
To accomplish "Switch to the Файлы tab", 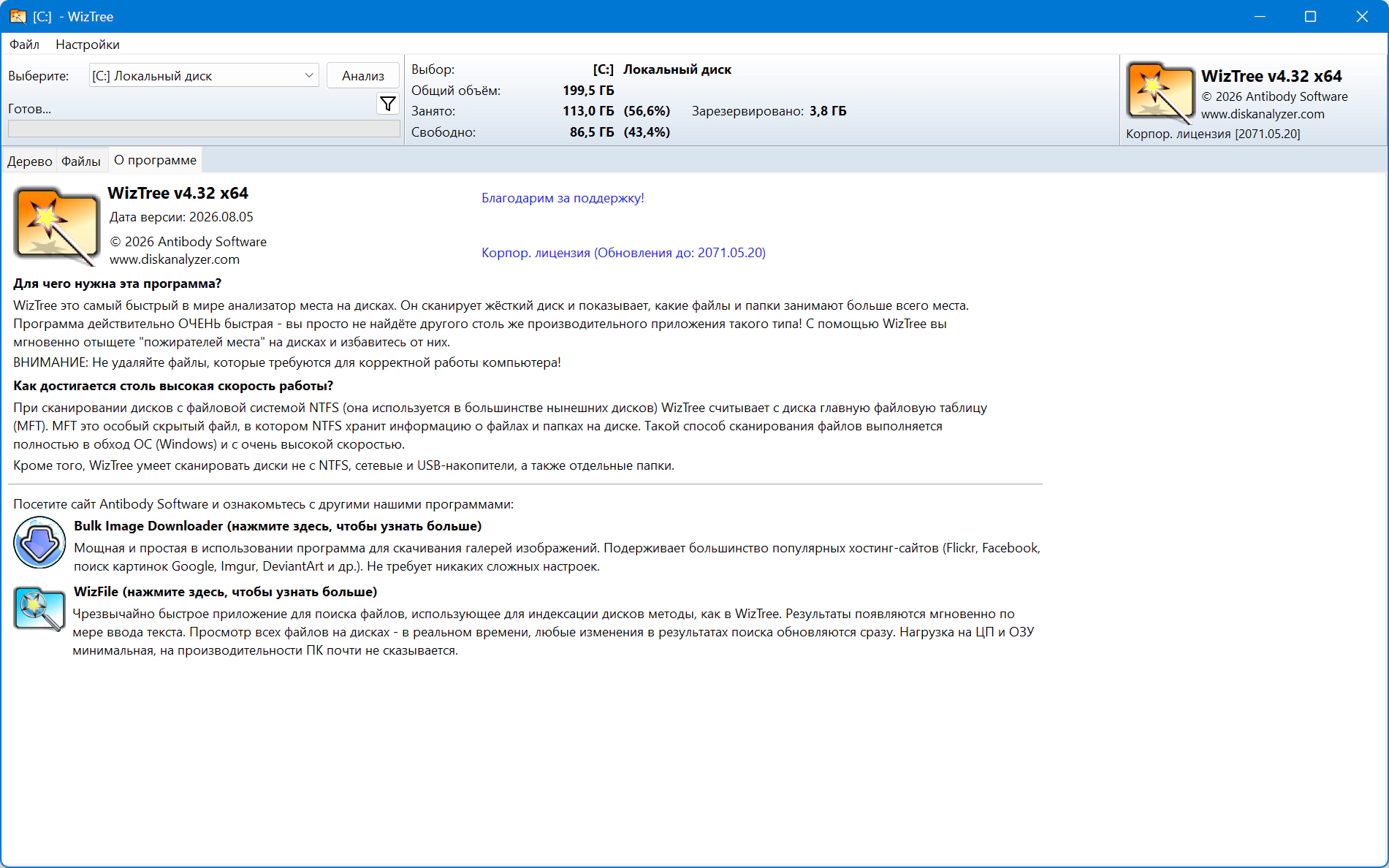I will click(x=81, y=161).
